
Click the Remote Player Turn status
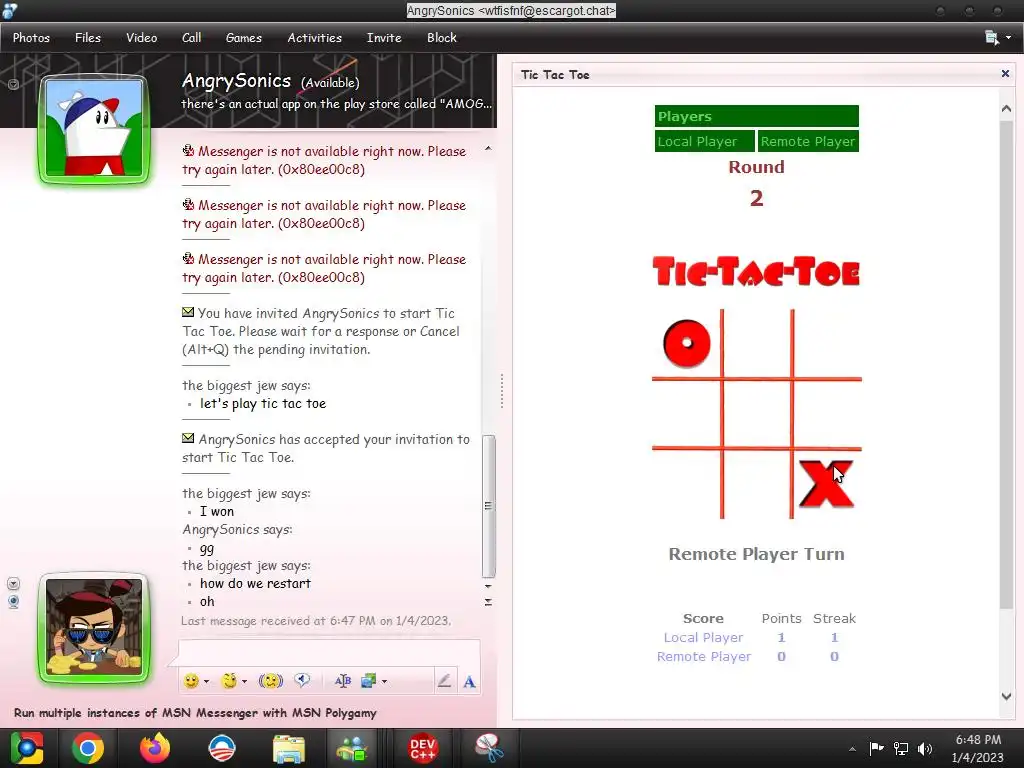click(756, 554)
